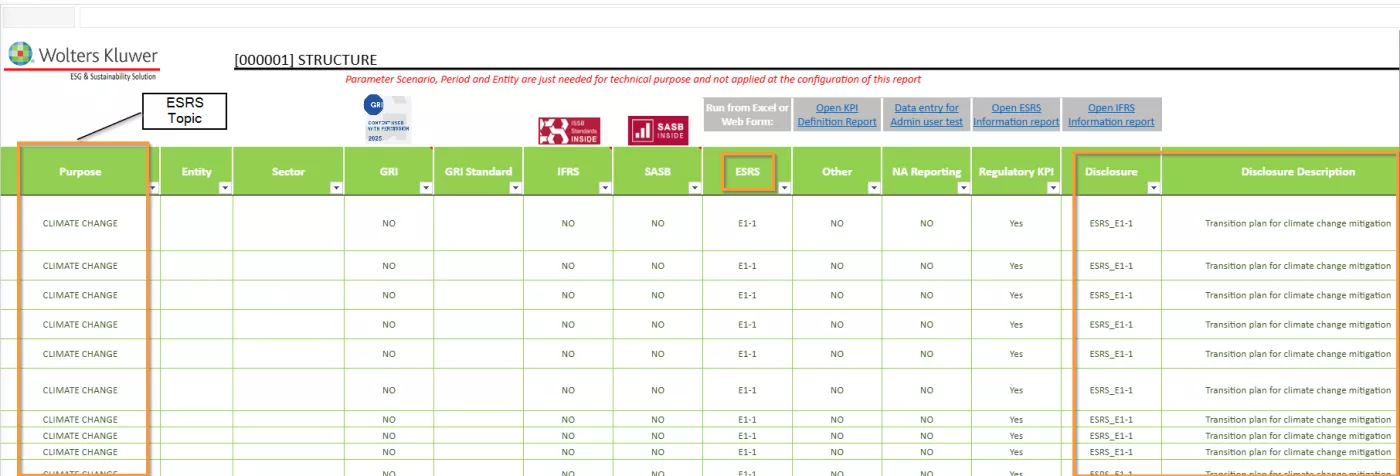This screenshot has height=476, width=1400.
Task: Click the ESRS Topic callout box
Action: tap(185, 111)
